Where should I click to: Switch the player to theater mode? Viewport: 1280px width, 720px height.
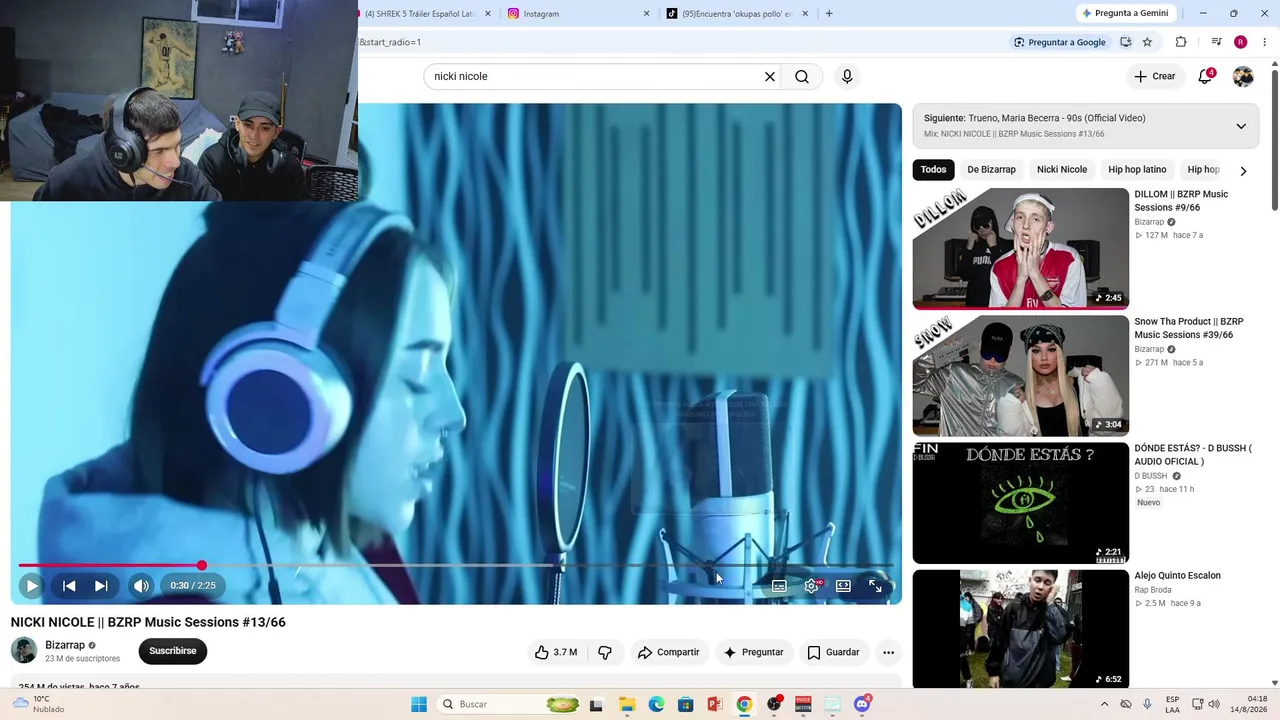click(x=843, y=586)
